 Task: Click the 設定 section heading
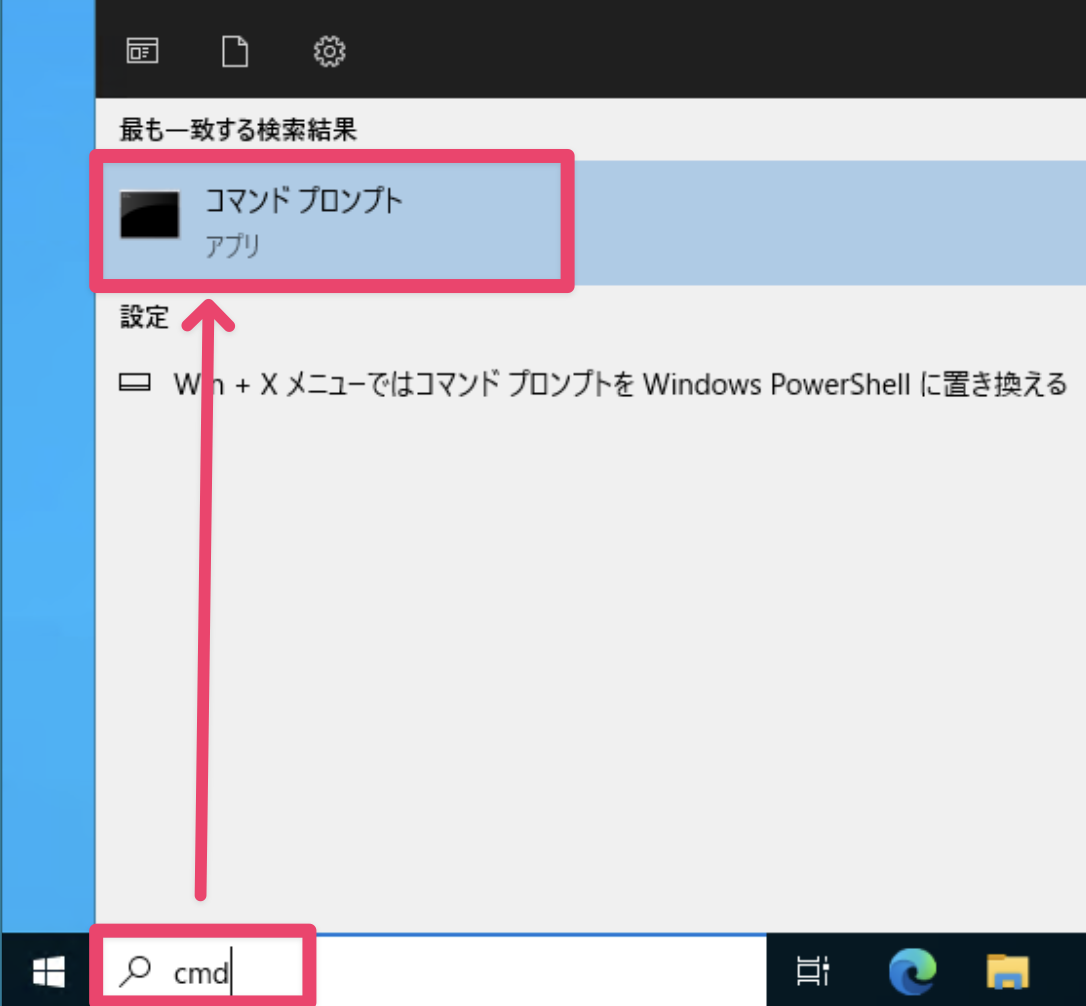pyautogui.click(x=145, y=317)
